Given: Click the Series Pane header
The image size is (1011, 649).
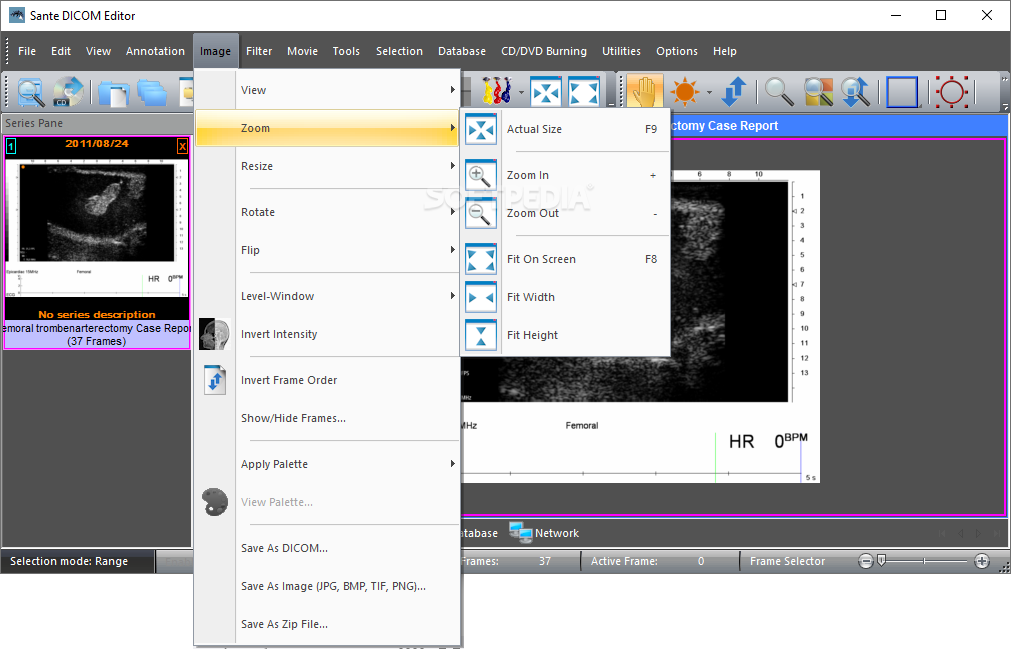Looking at the screenshot, I should (97, 123).
